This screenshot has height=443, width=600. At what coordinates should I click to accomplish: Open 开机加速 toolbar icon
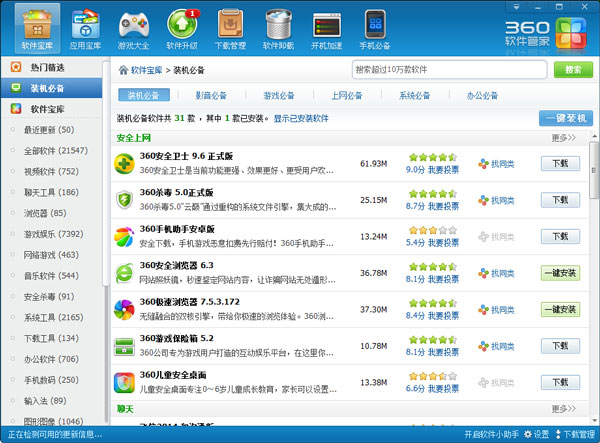point(326,29)
